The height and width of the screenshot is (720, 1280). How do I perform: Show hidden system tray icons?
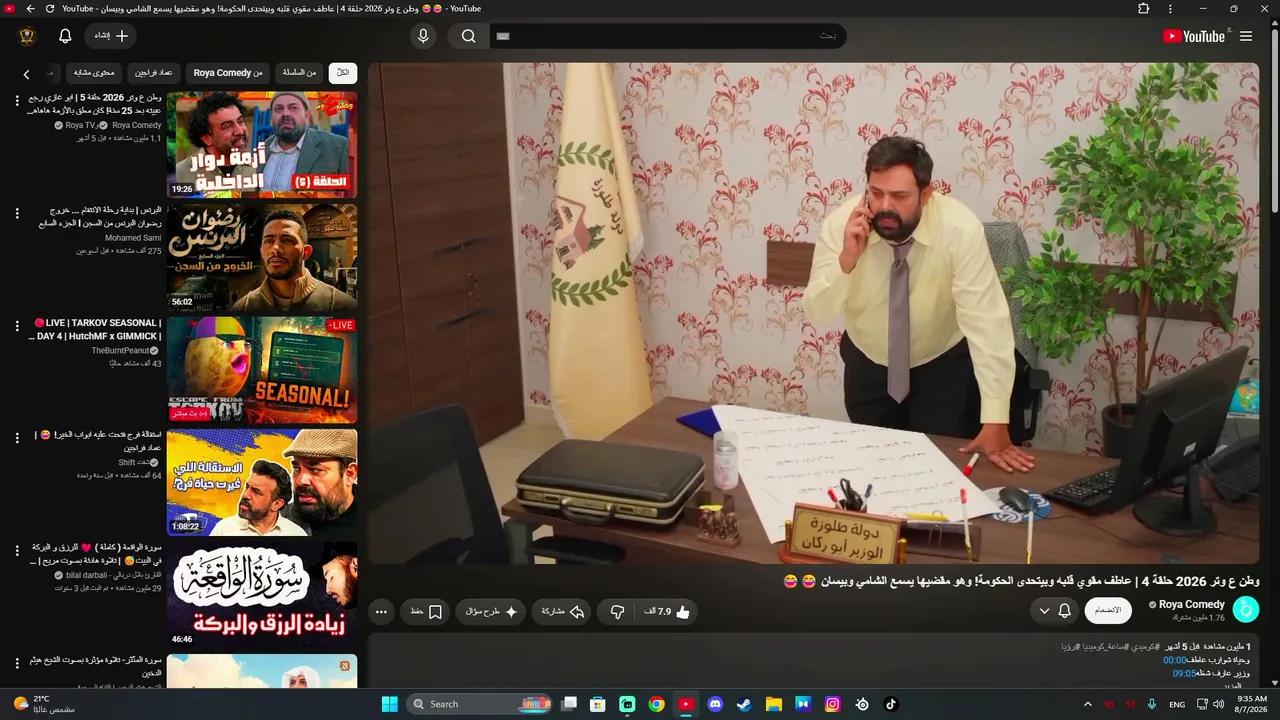click(1088, 704)
